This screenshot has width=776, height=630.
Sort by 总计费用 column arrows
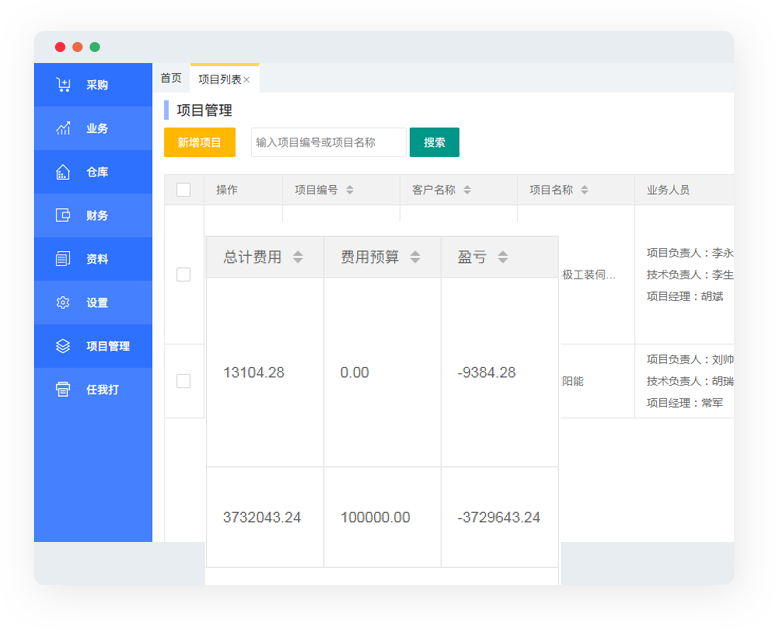(x=297, y=257)
